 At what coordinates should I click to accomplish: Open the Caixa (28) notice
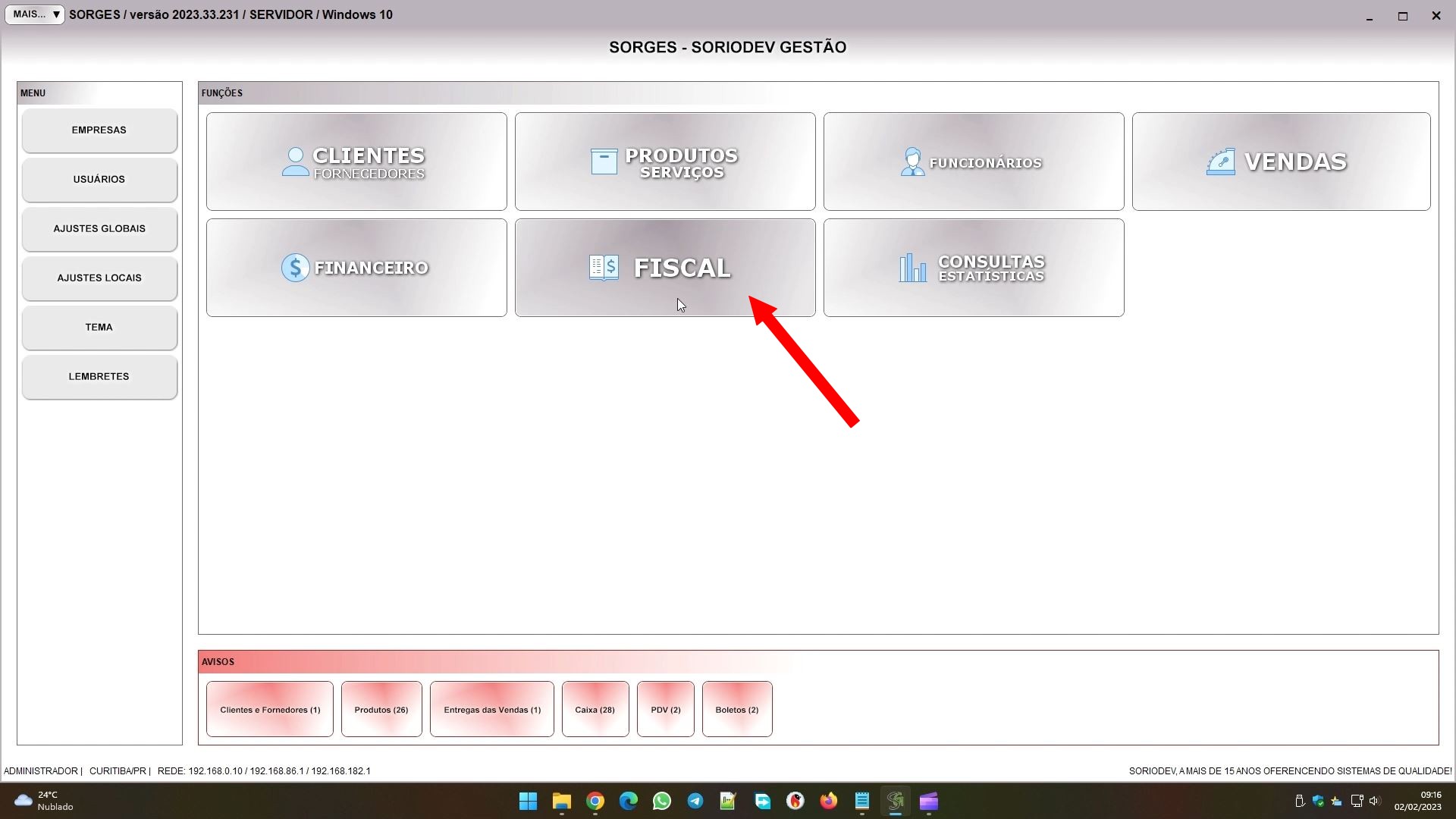point(595,710)
